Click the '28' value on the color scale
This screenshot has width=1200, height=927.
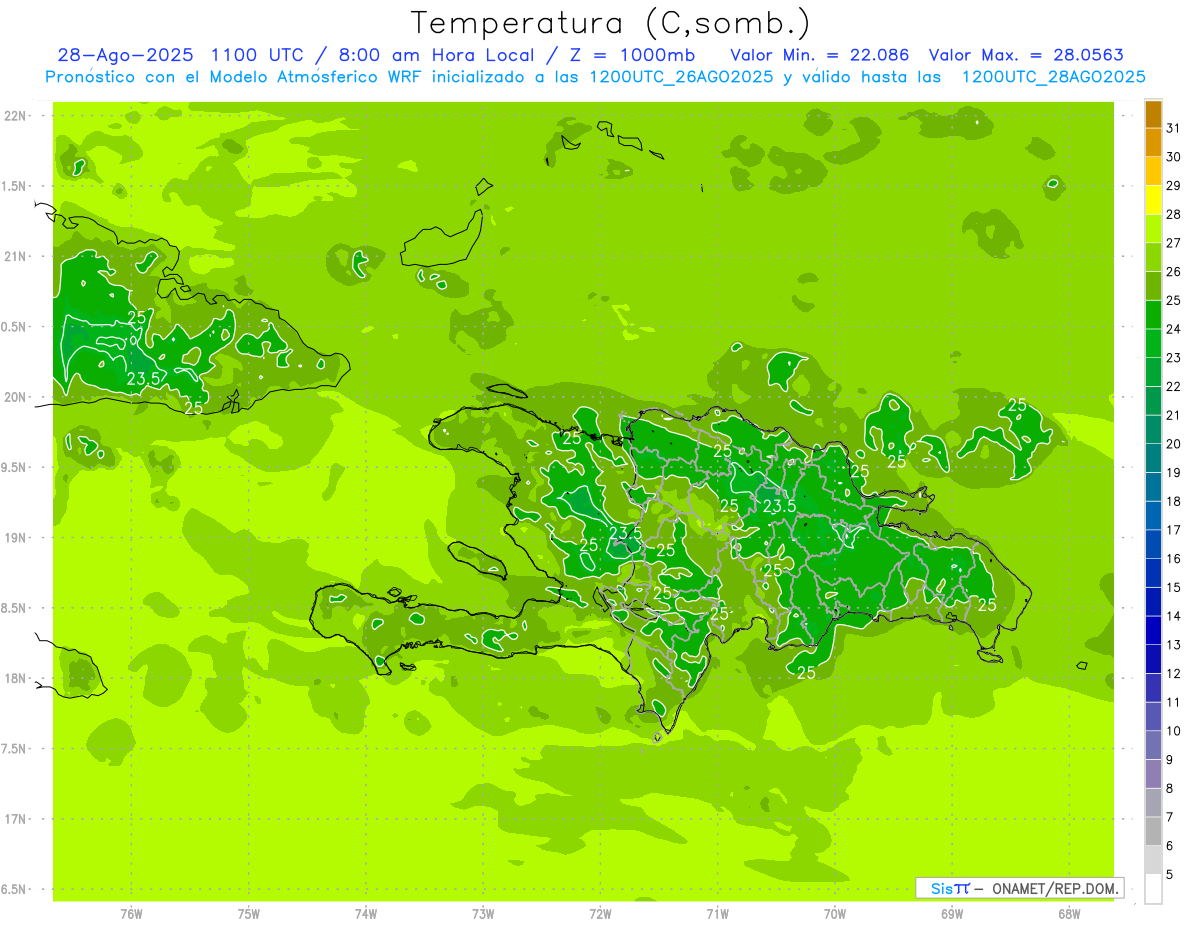(x=1173, y=214)
